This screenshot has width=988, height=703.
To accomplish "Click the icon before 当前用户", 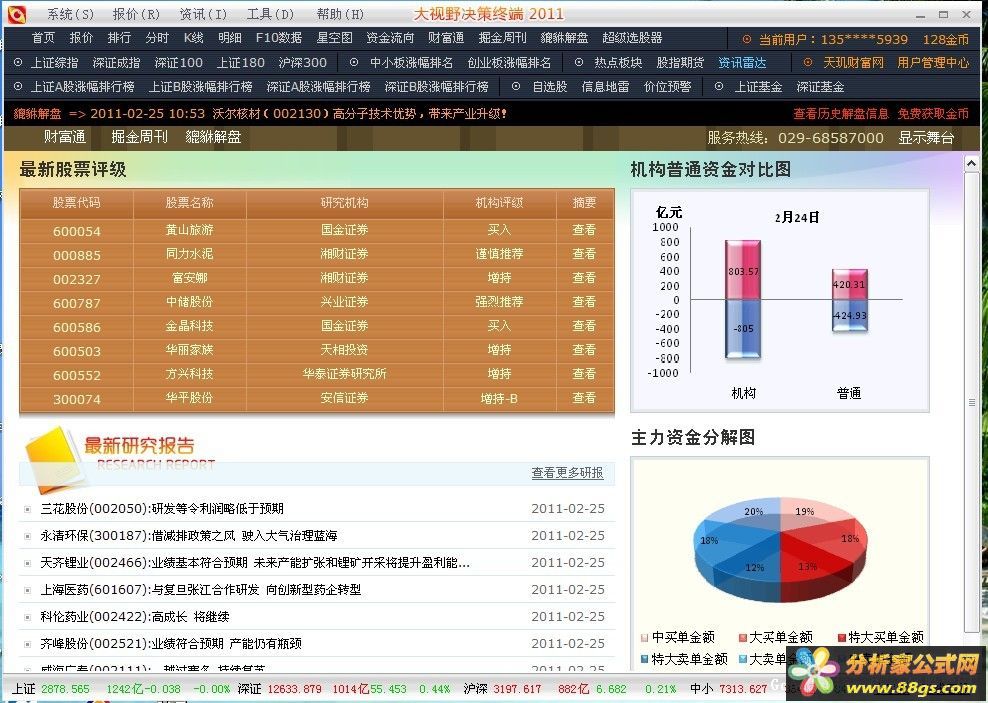I will click(747, 39).
